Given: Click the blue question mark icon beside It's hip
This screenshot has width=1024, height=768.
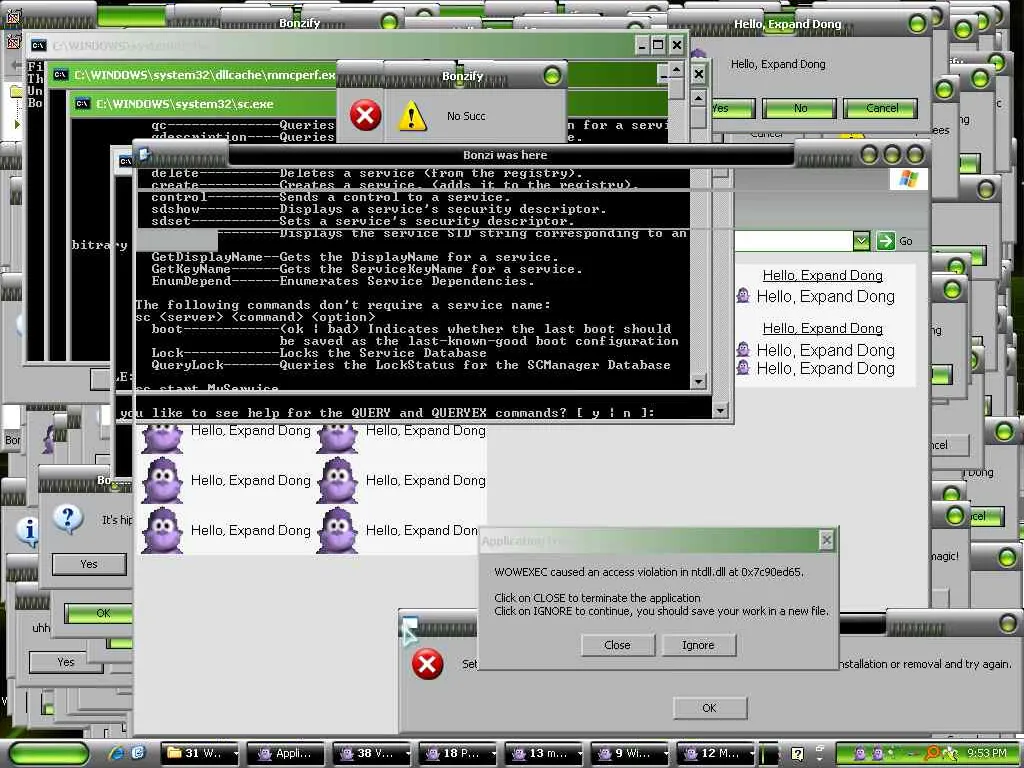Looking at the screenshot, I should pos(67,520).
